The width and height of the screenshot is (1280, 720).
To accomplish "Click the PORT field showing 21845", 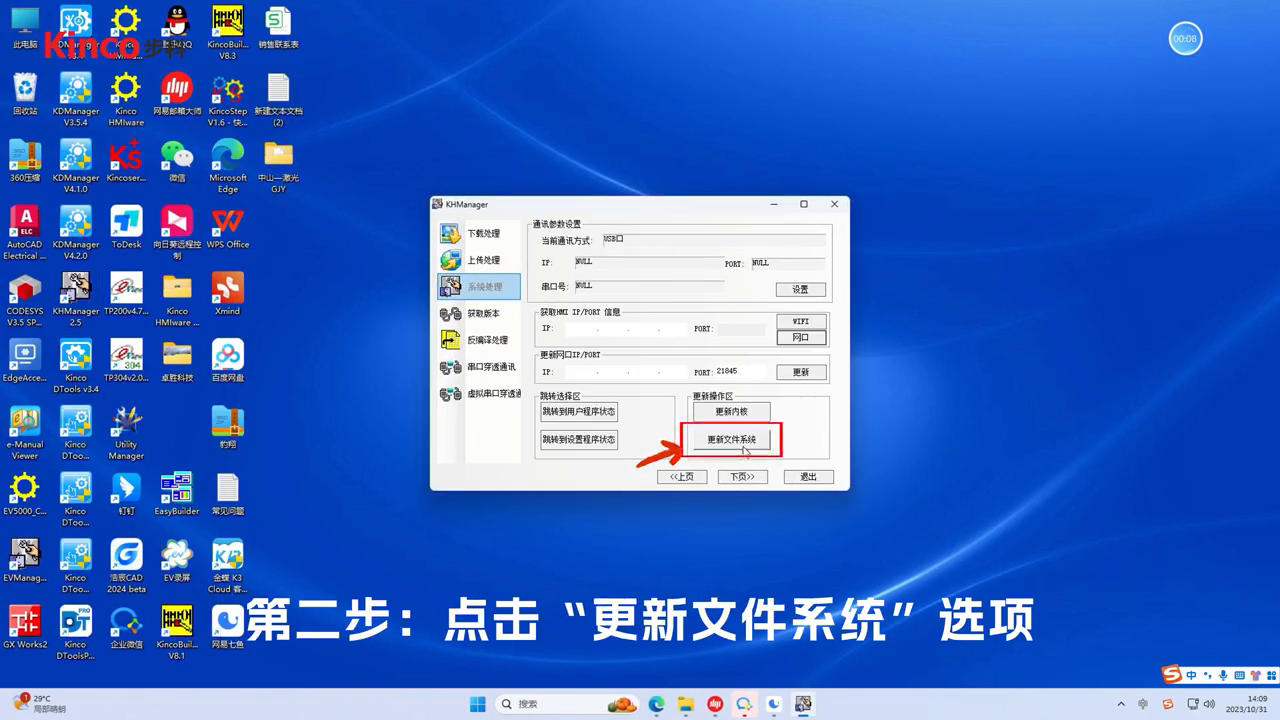I will [740, 371].
